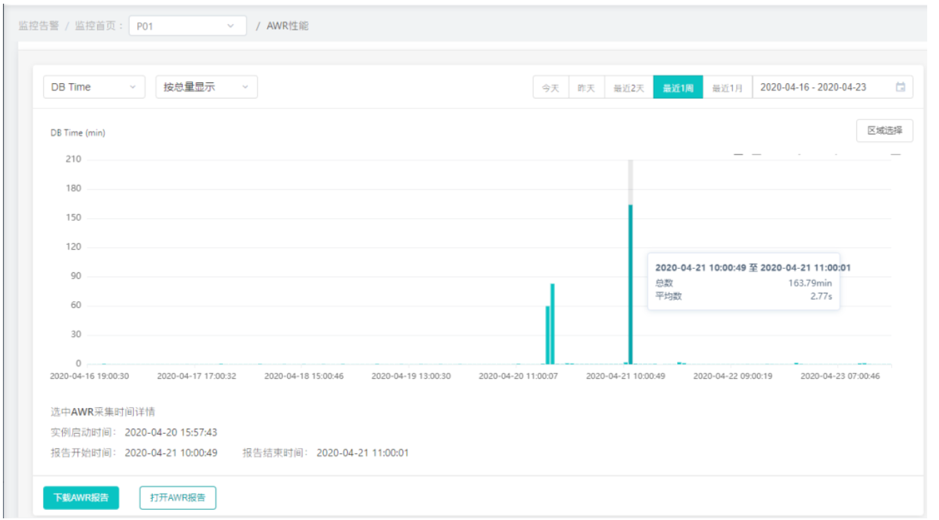Click the AWR性能 breadcrumb text

[288, 26]
